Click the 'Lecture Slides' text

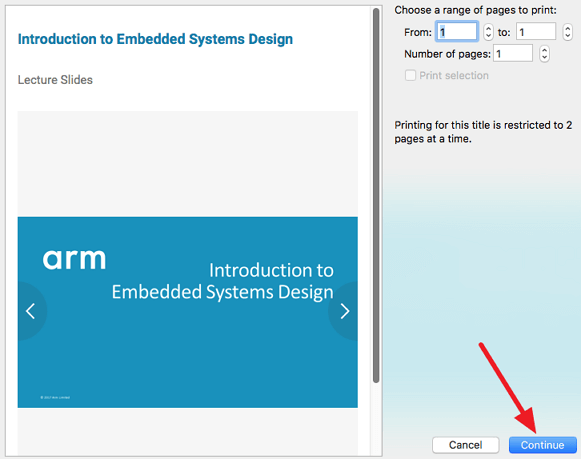point(55,80)
